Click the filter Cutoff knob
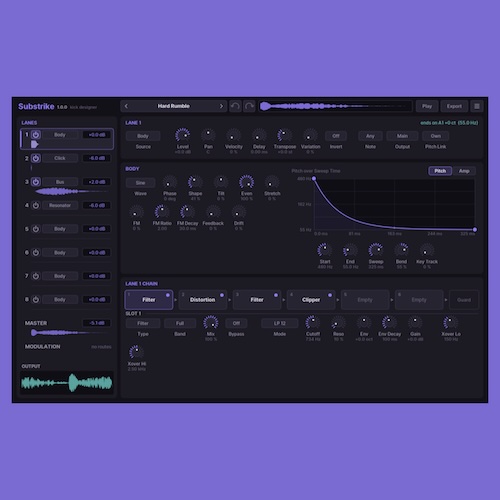The image size is (500, 500). 313,323
